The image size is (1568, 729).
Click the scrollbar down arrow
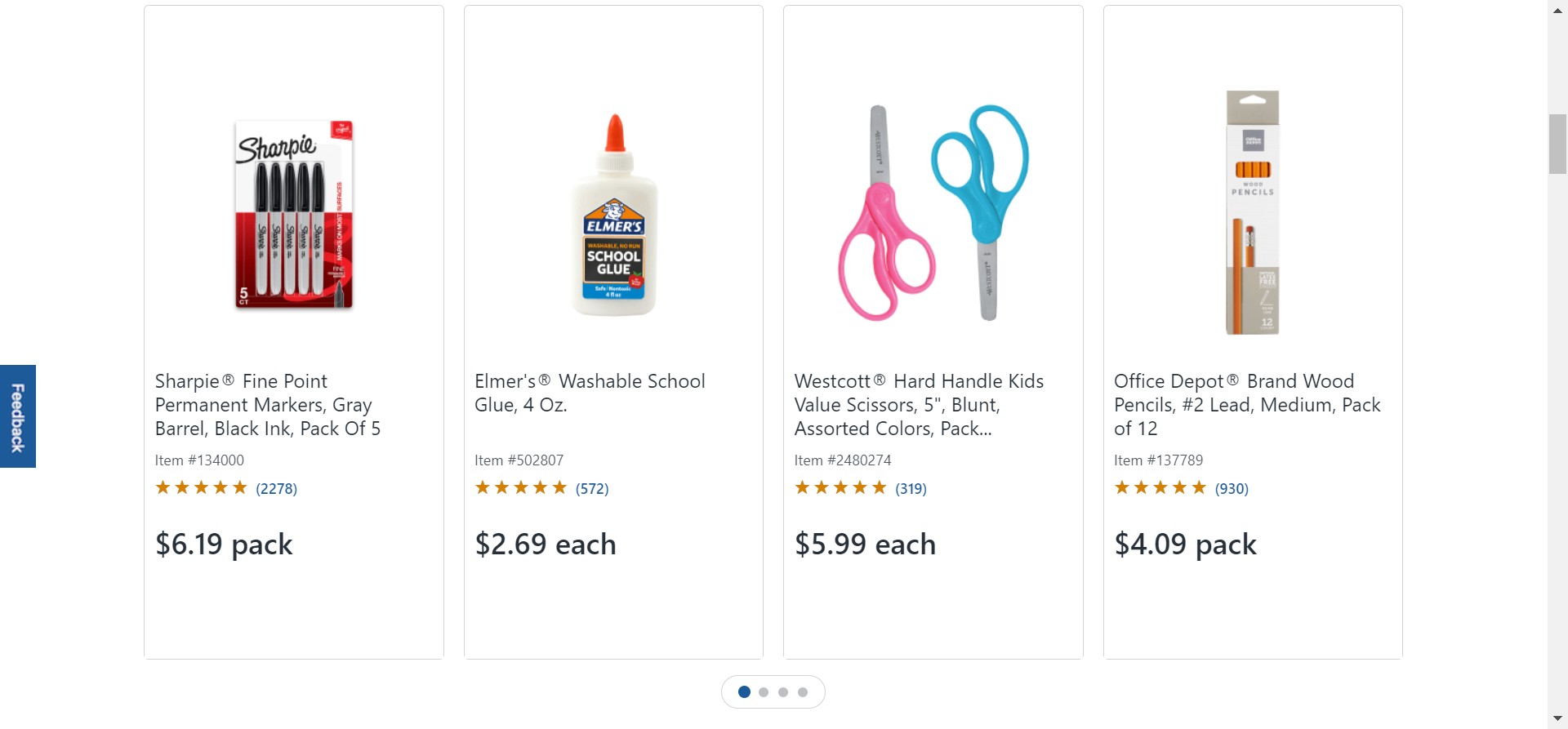click(1557, 719)
